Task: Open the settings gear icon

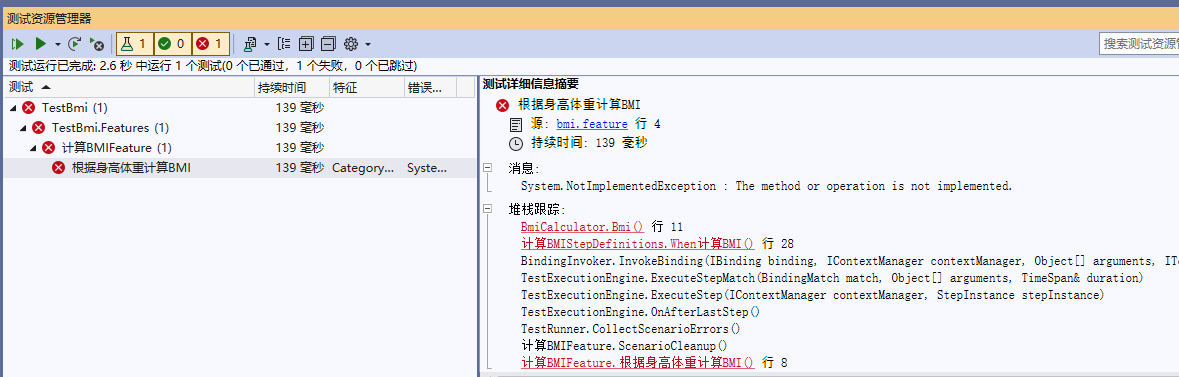Action: 350,44
